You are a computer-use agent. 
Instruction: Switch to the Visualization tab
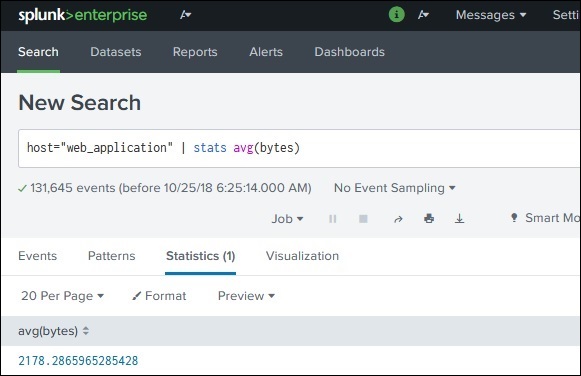302,256
